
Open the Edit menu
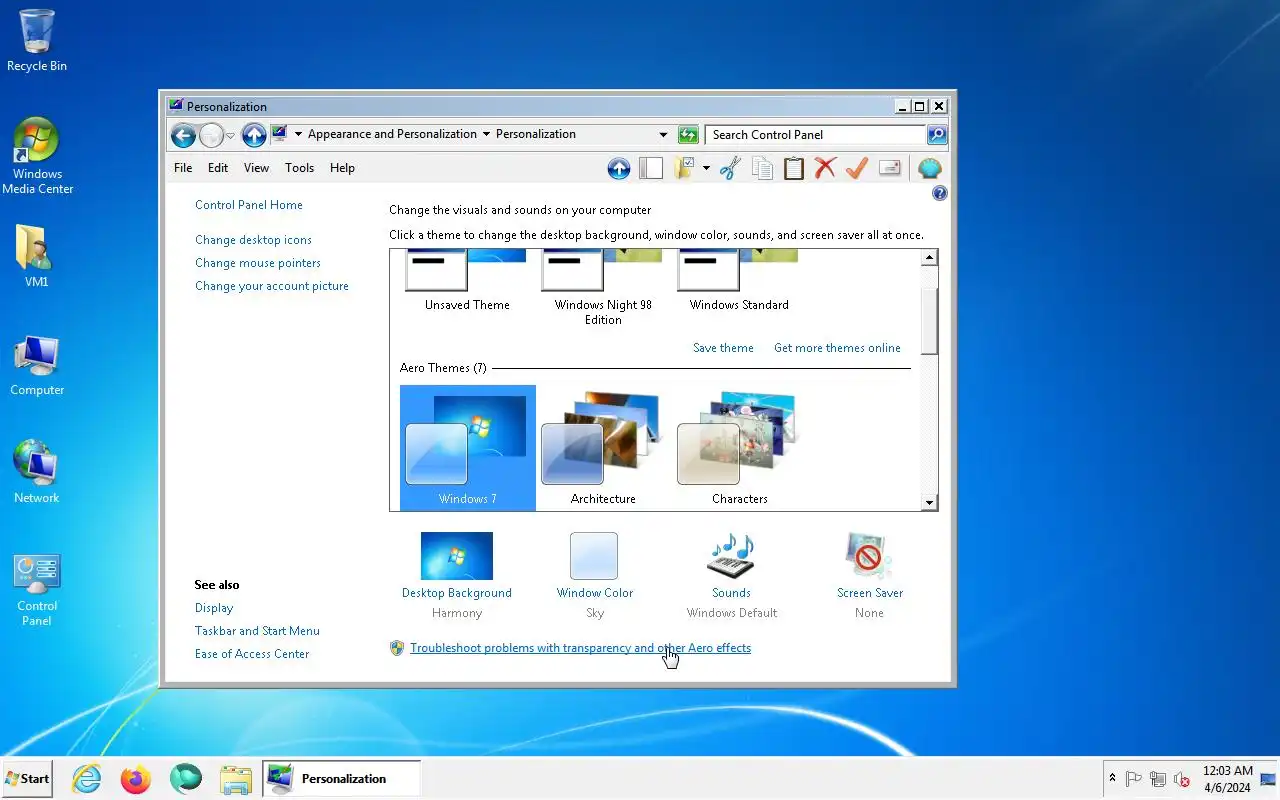click(218, 168)
